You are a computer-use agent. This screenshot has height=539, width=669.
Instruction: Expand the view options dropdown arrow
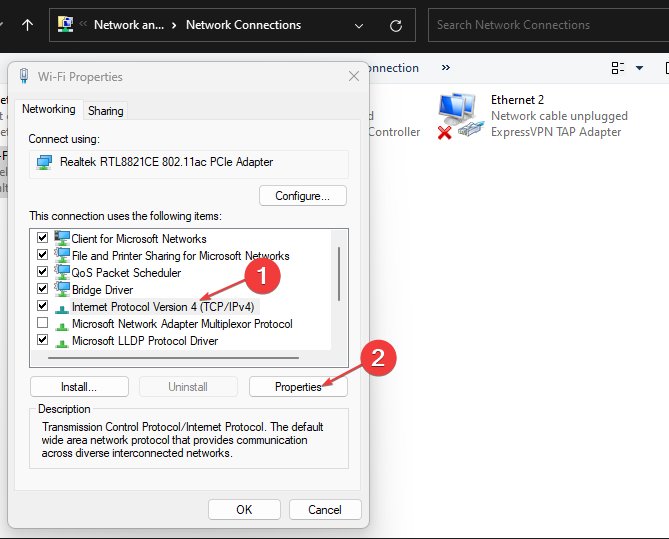point(639,68)
